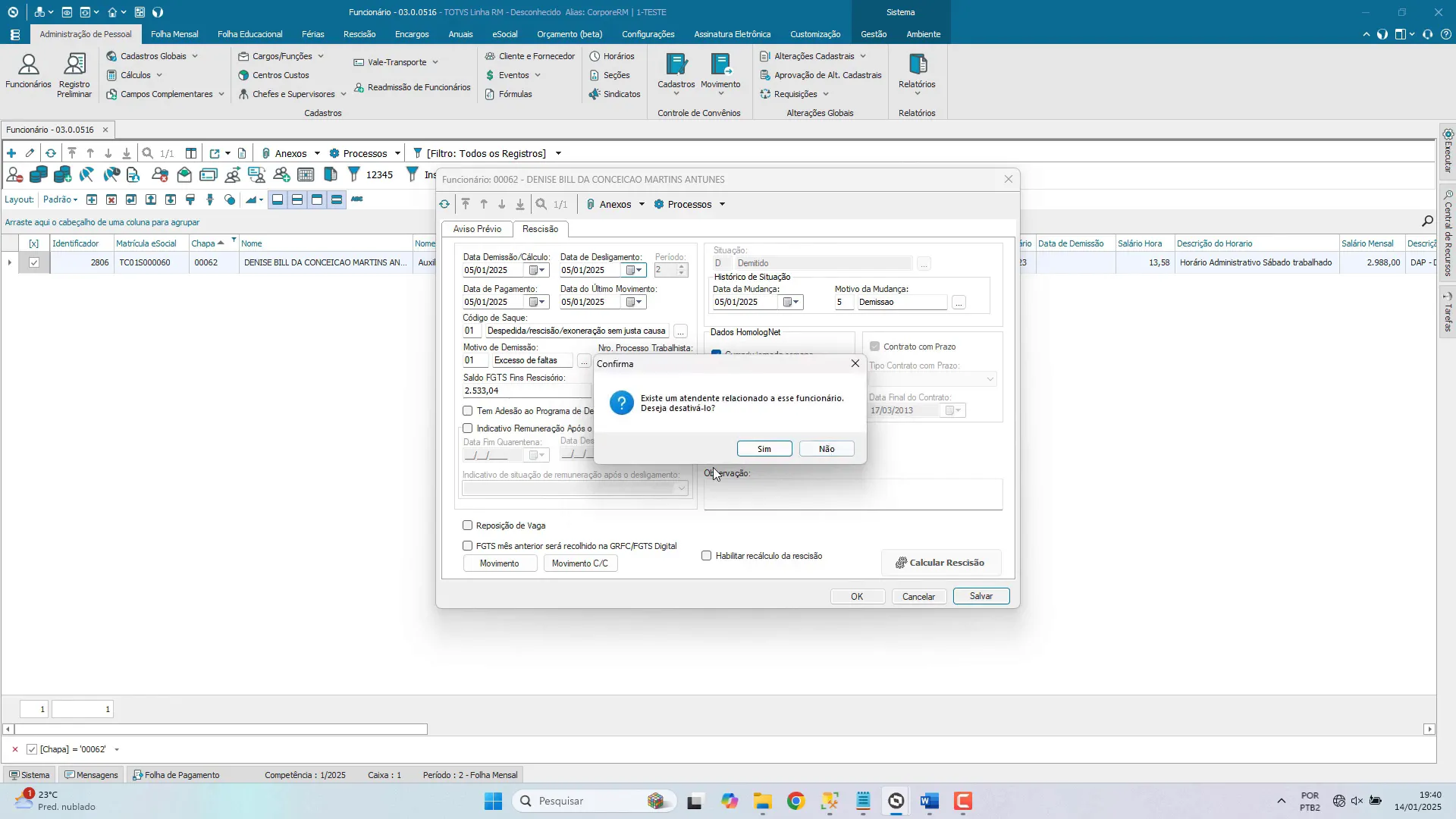1456x819 pixels.
Task: Click the Sindicatos icon
Action: 615,94
